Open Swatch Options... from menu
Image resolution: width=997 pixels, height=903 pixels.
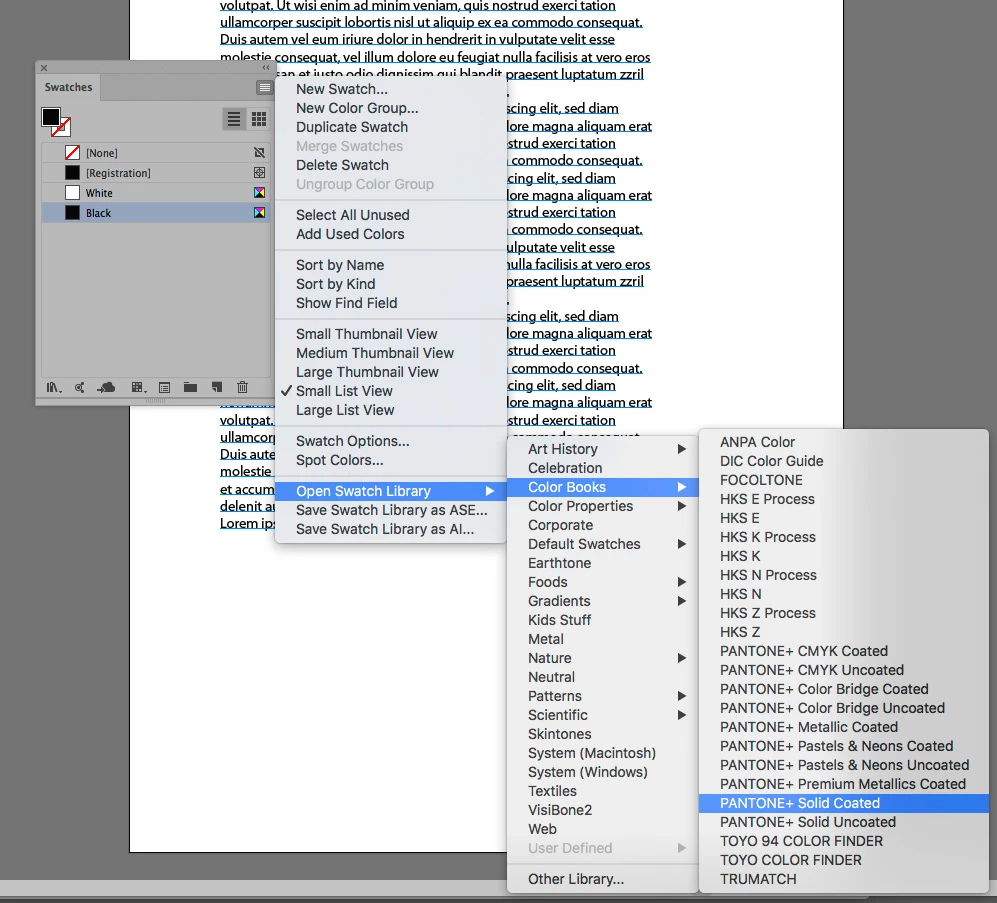pyautogui.click(x=390, y=441)
